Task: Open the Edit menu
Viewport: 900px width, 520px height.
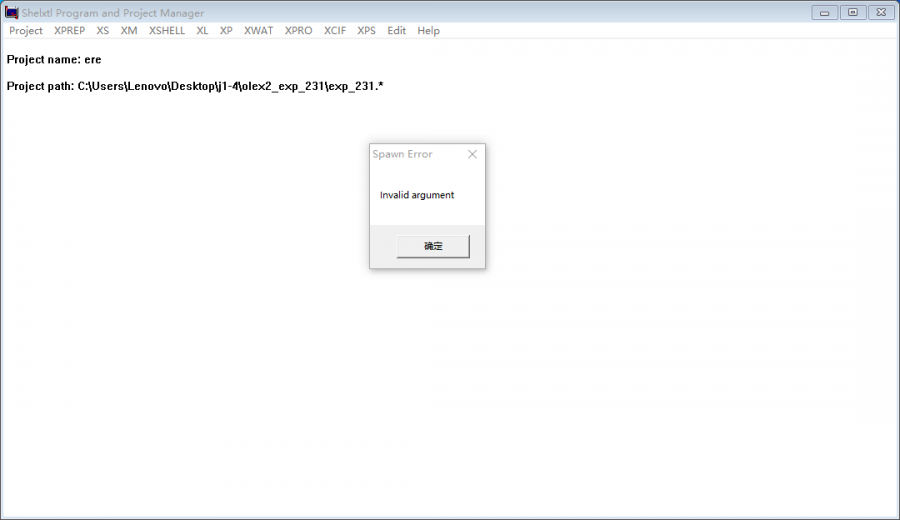Action: click(x=397, y=31)
